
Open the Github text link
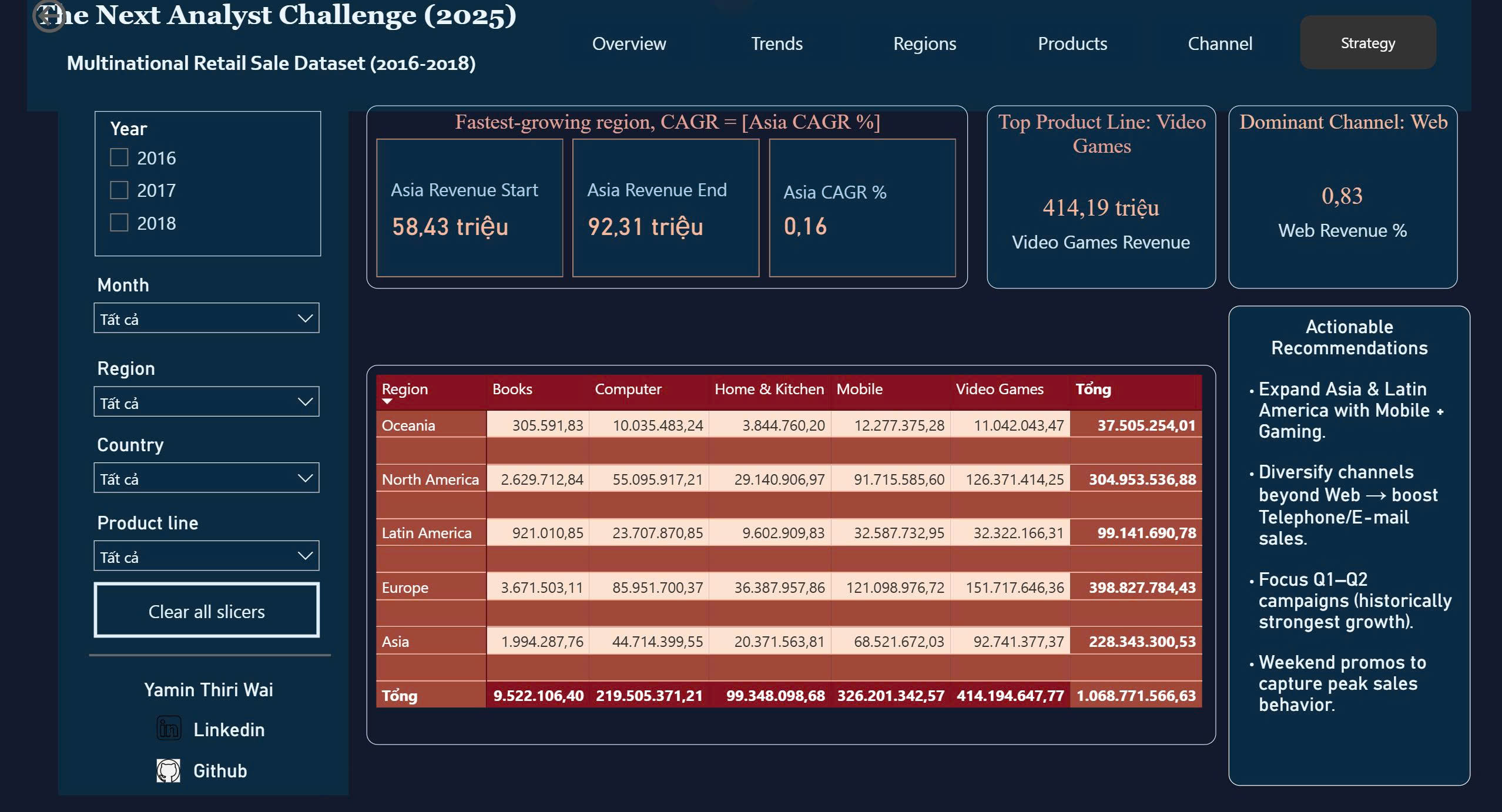click(x=220, y=770)
